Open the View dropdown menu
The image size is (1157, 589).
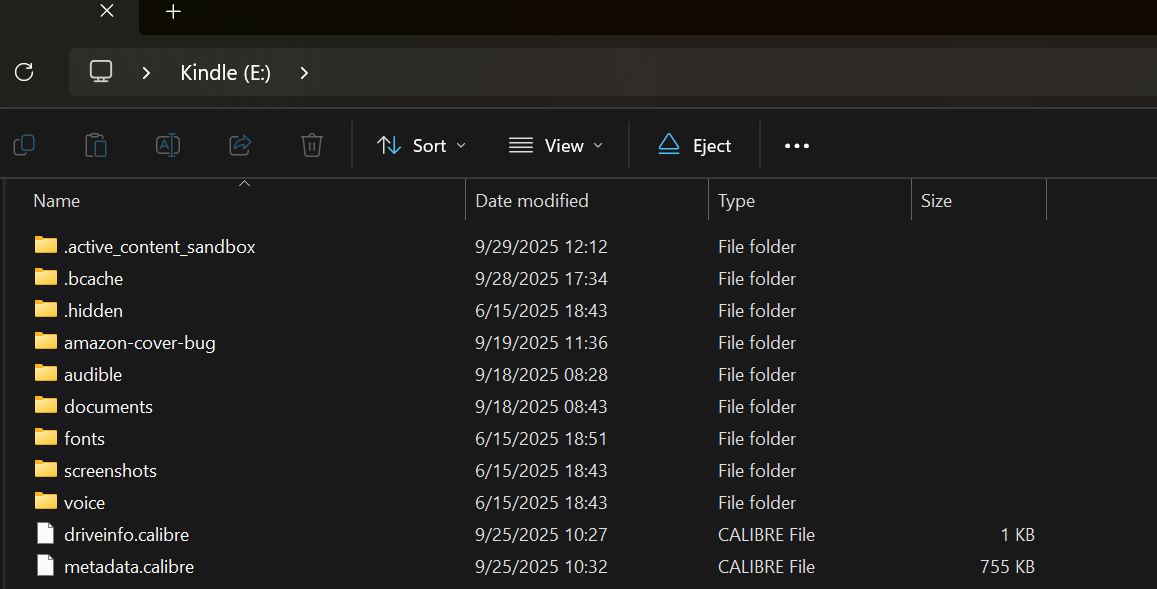pos(556,146)
